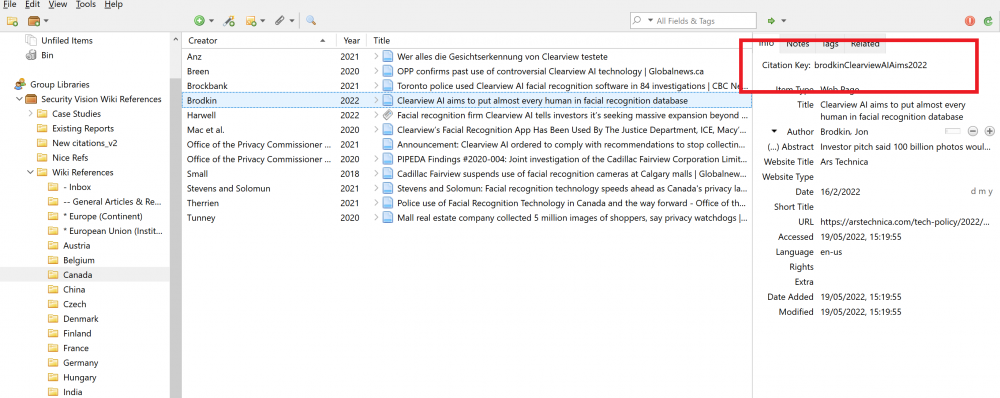This screenshot has width=1000, height=398.
Task: Open Advanced Search with the magnifier icon
Action: [311, 21]
